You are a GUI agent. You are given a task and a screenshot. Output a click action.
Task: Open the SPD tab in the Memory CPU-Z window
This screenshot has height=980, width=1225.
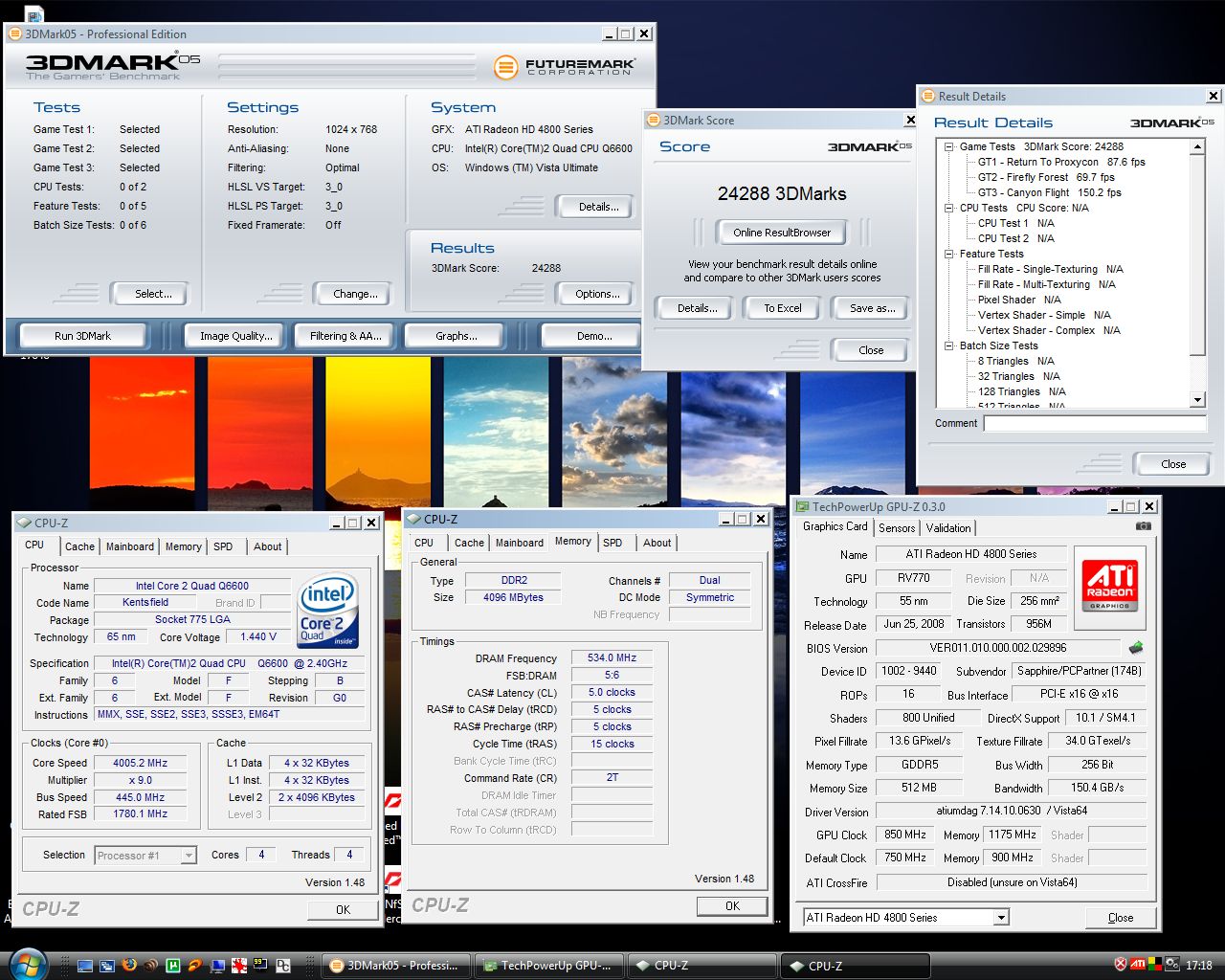pyautogui.click(x=612, y=543)
